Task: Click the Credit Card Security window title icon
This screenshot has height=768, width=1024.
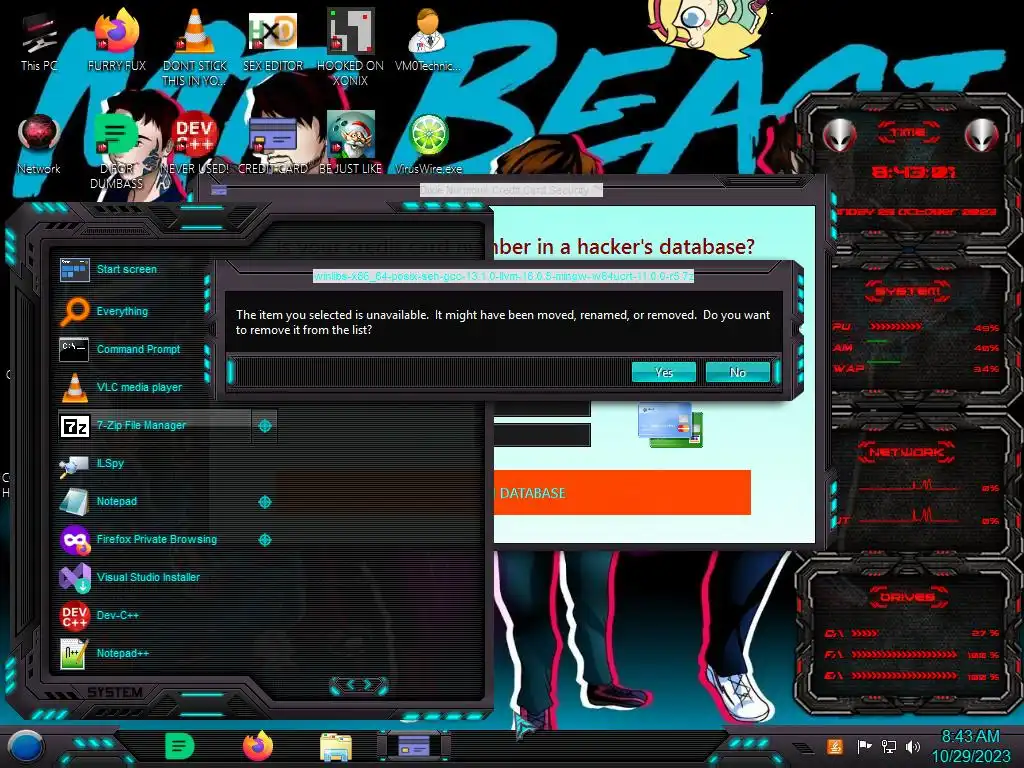Action: (x=219, y=190)
